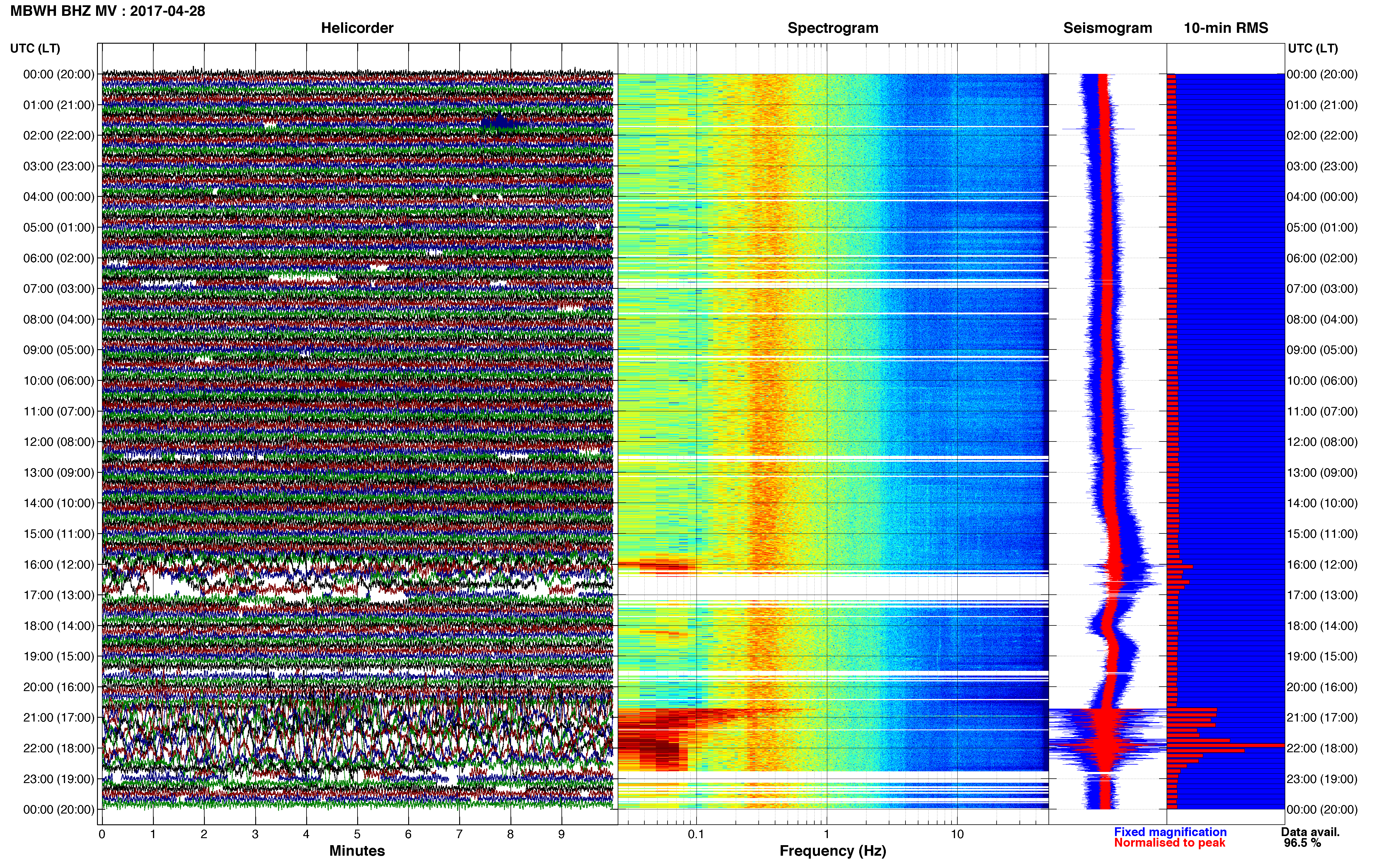Click the Minutes axis label

(357, 851)
